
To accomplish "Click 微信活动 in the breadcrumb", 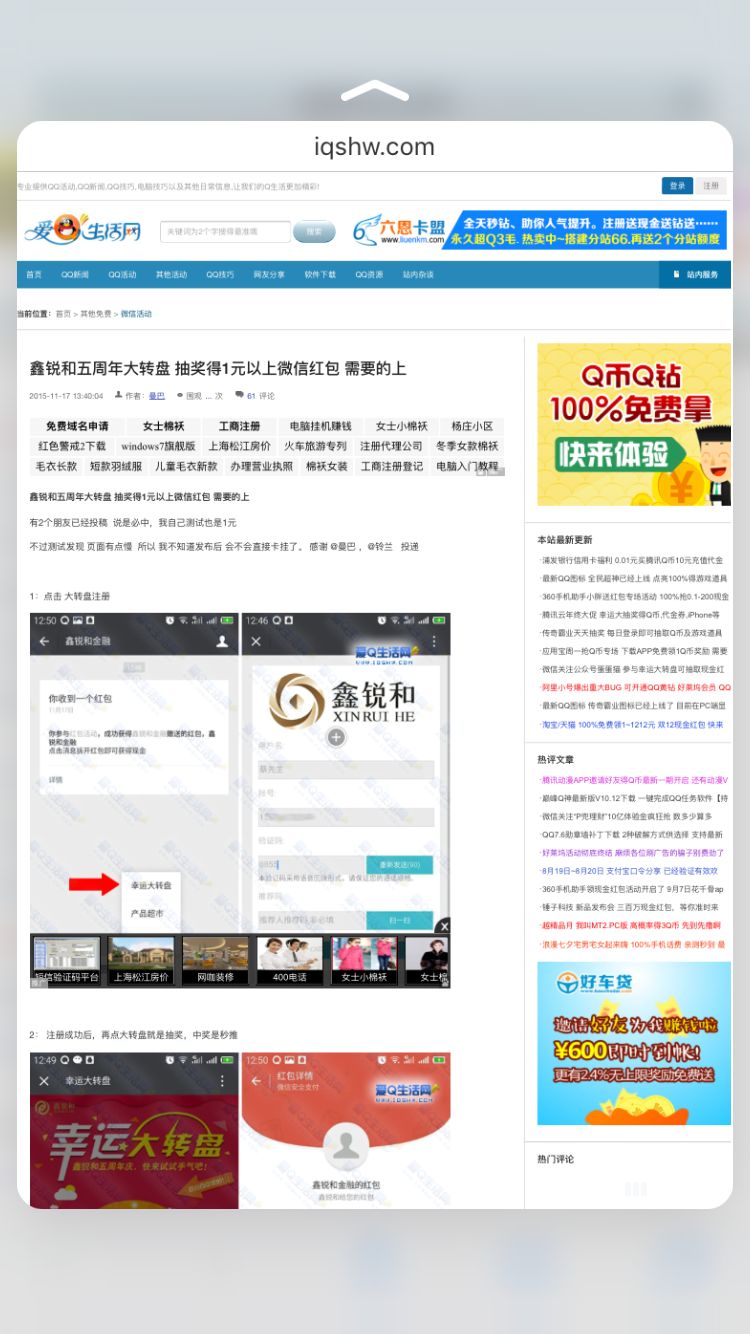I will click(x=136, y=314).
